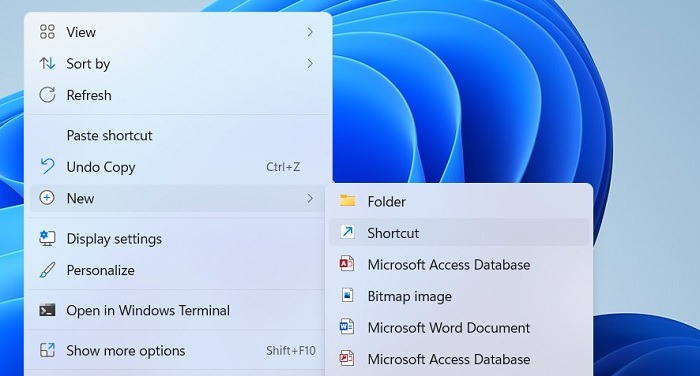Click the Refresh circular arrow icon
700x376 pixels.
[47, 95]
